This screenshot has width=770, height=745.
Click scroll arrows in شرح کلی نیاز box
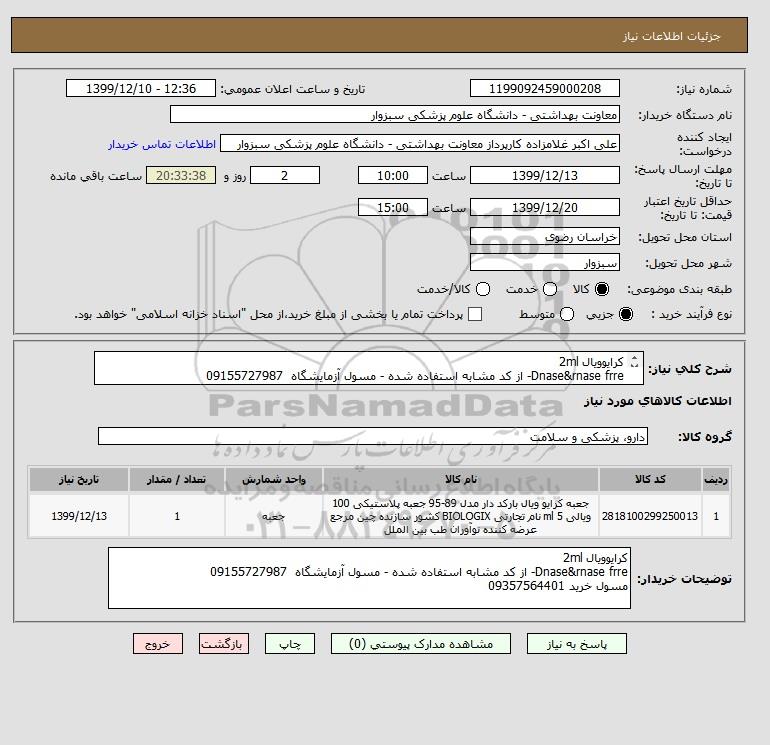coord(634,362)
